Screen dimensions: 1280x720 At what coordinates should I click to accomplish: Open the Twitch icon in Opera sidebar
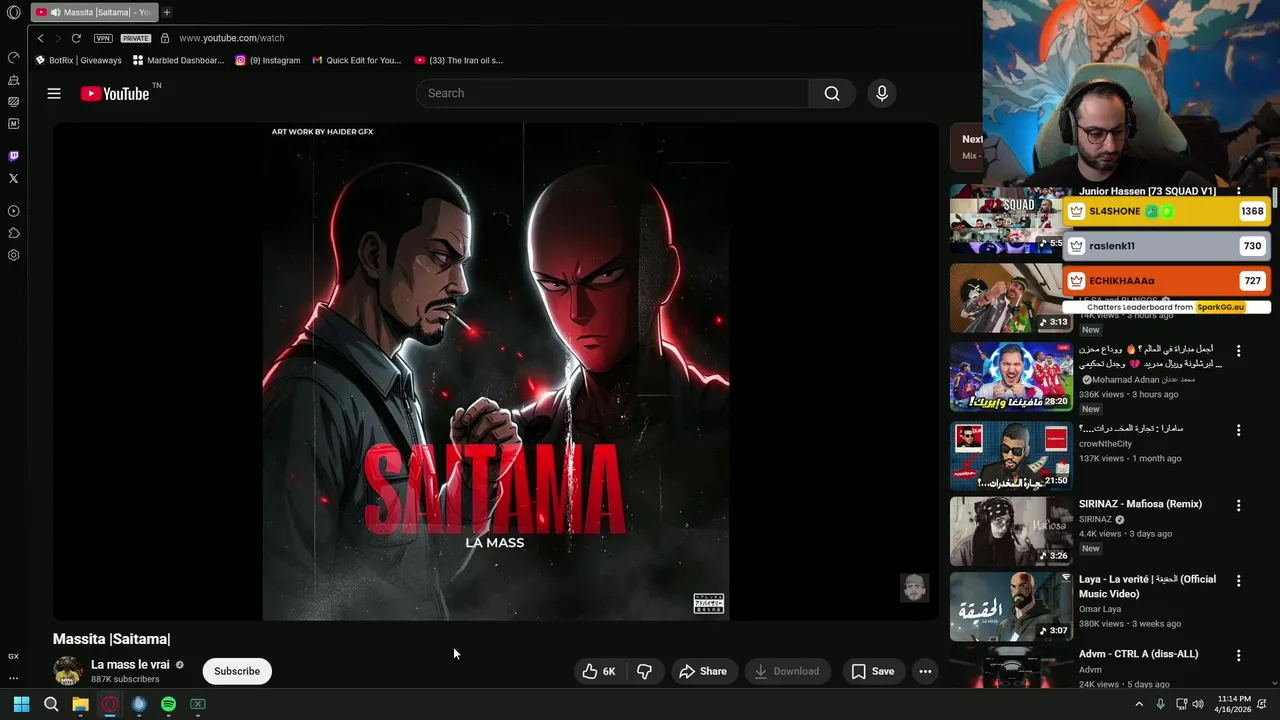coord(13,156)
